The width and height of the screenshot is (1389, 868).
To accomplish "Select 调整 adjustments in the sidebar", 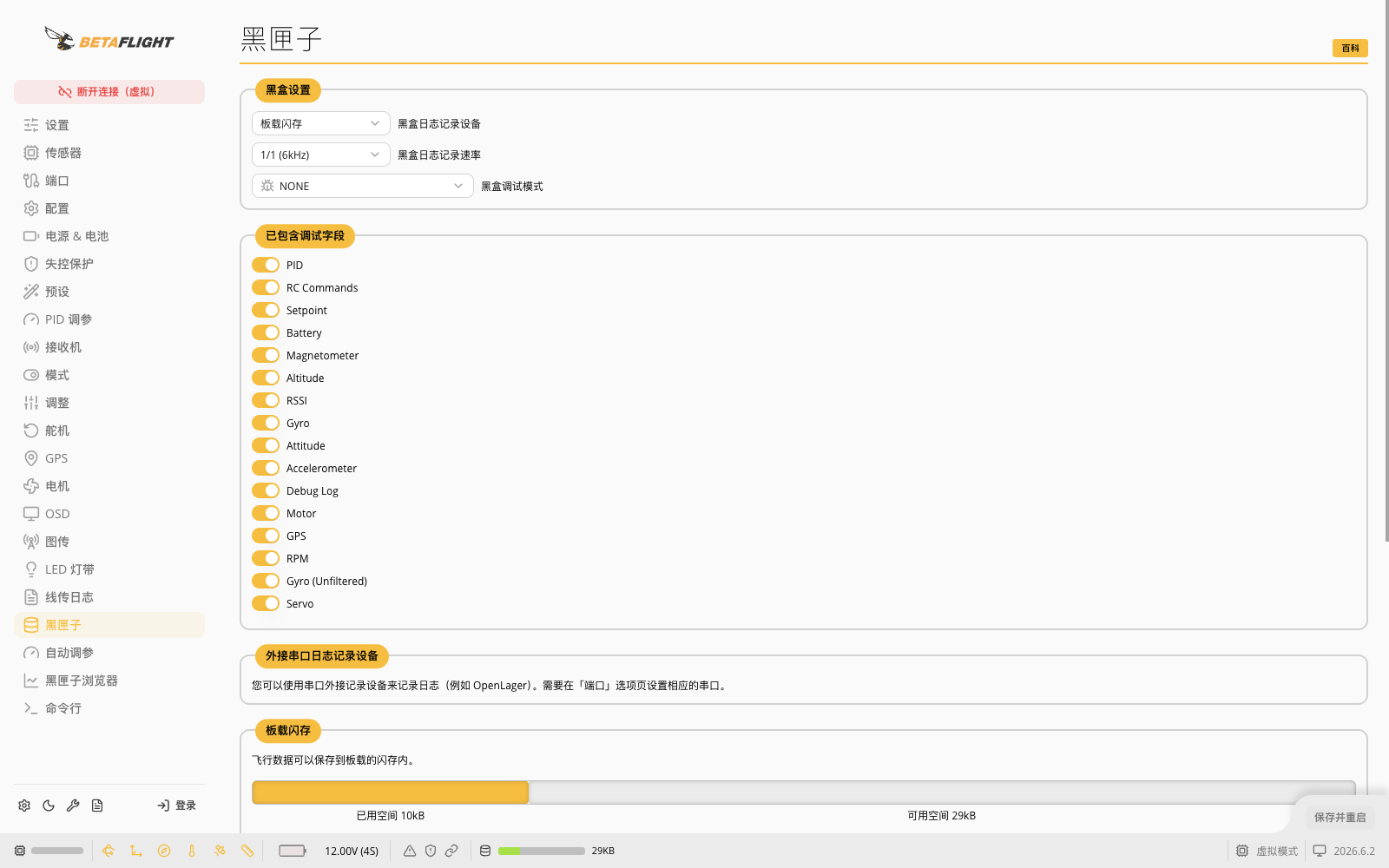I will [109, 403].
